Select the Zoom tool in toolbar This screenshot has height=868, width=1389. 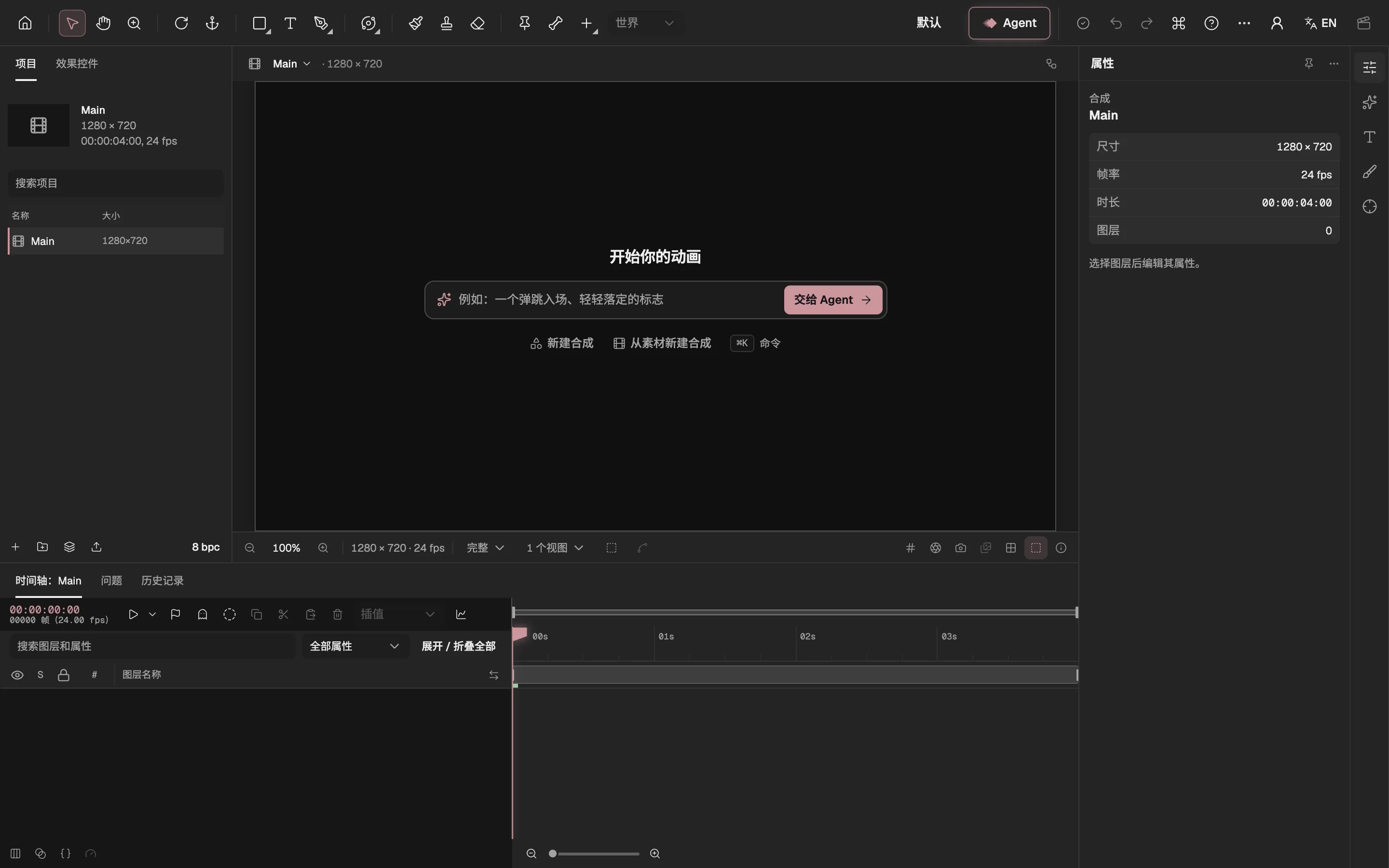click(134, 23)
